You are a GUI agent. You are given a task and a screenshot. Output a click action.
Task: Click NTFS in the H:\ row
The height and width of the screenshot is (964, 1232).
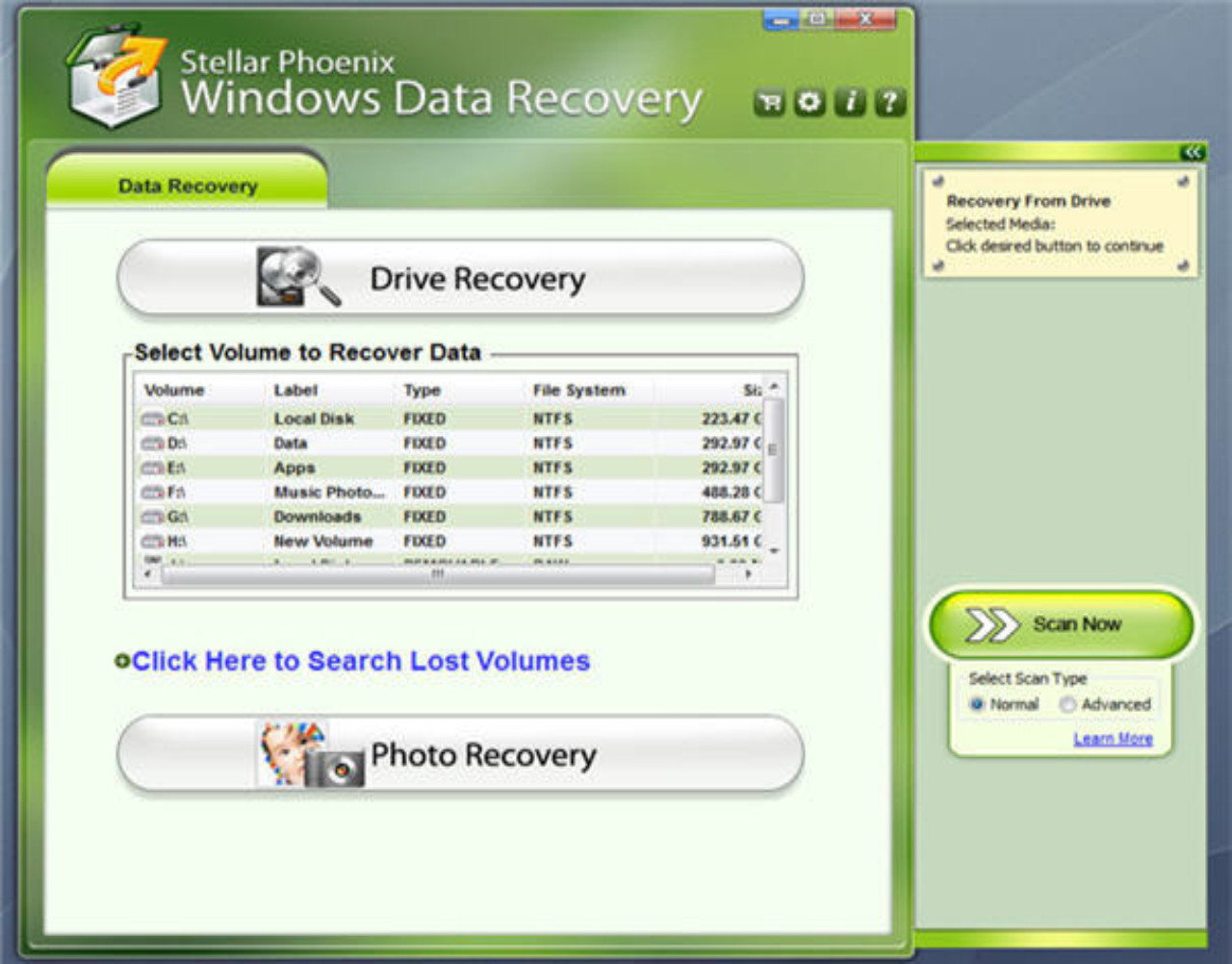(552, 542)
